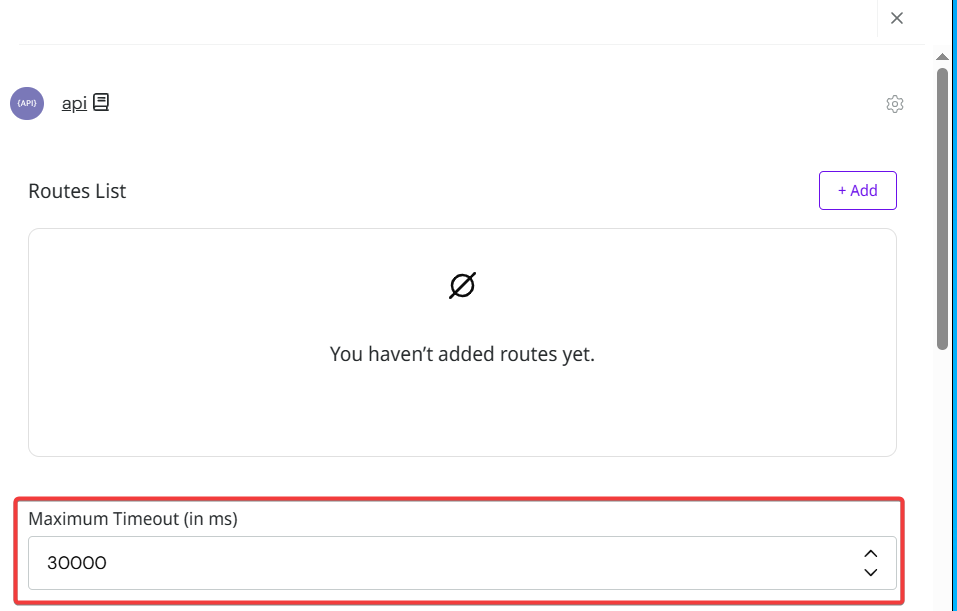Open the underlined api link
The width and height of the screenshot is (957, 611).
[74, 103]
